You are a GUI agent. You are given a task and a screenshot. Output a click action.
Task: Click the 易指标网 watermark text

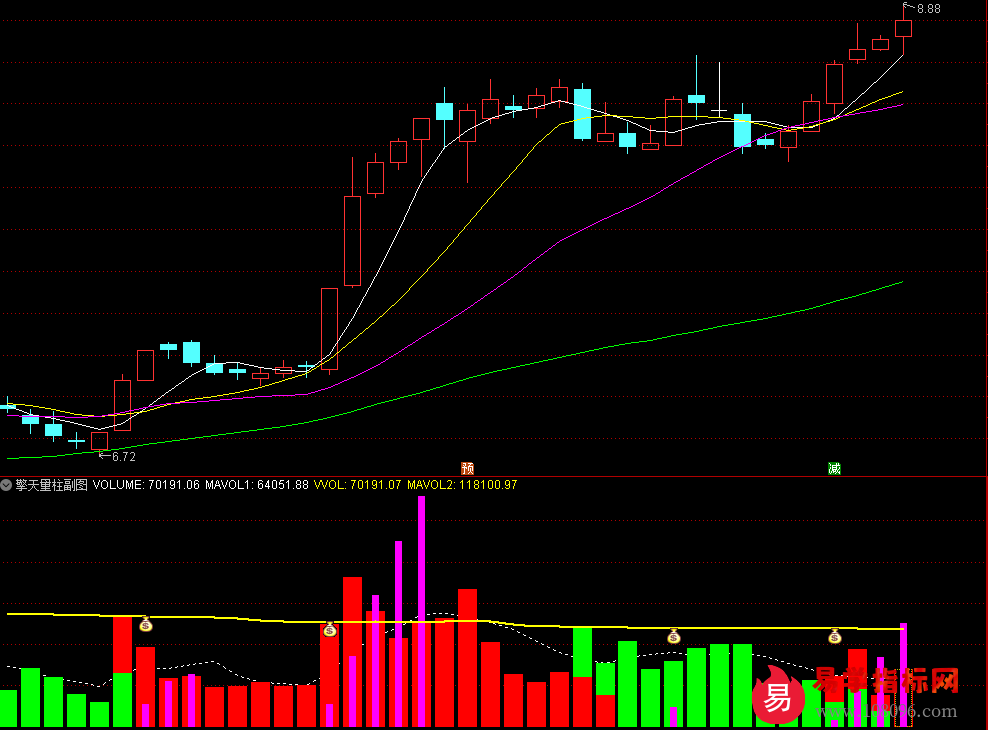point(888,682)
